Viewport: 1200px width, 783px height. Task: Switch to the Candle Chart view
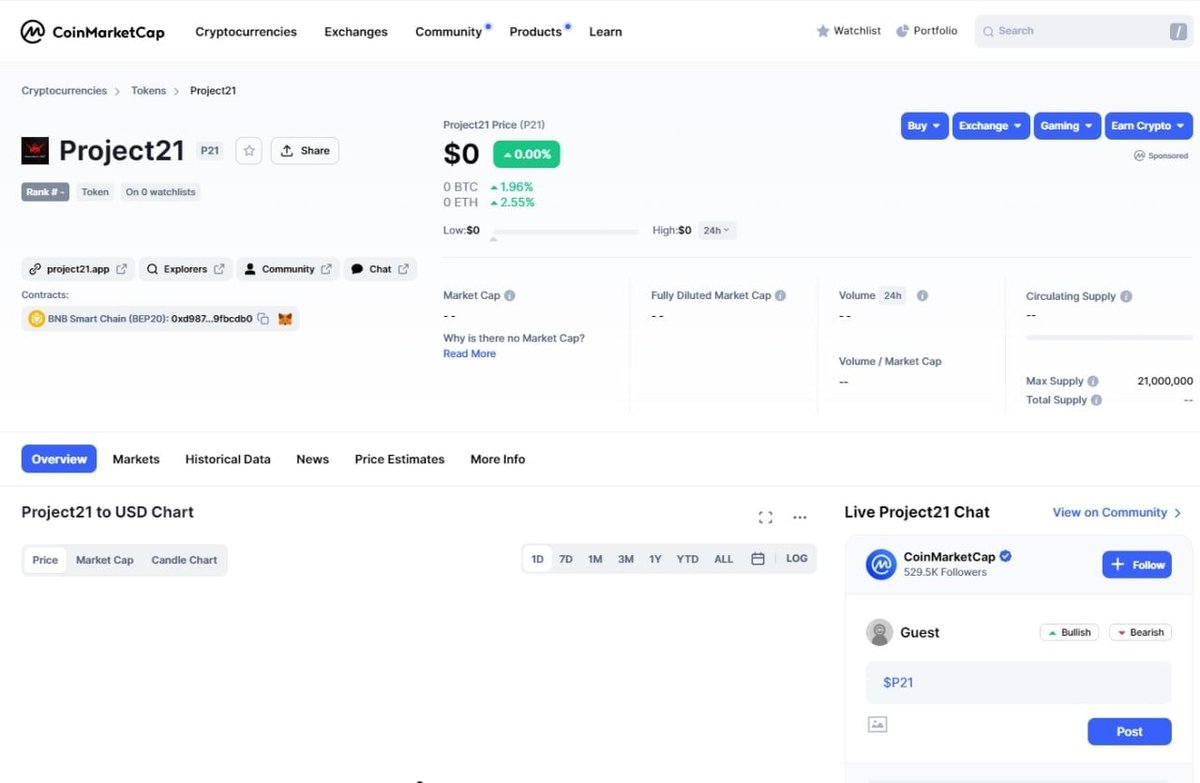coord(184,560)
